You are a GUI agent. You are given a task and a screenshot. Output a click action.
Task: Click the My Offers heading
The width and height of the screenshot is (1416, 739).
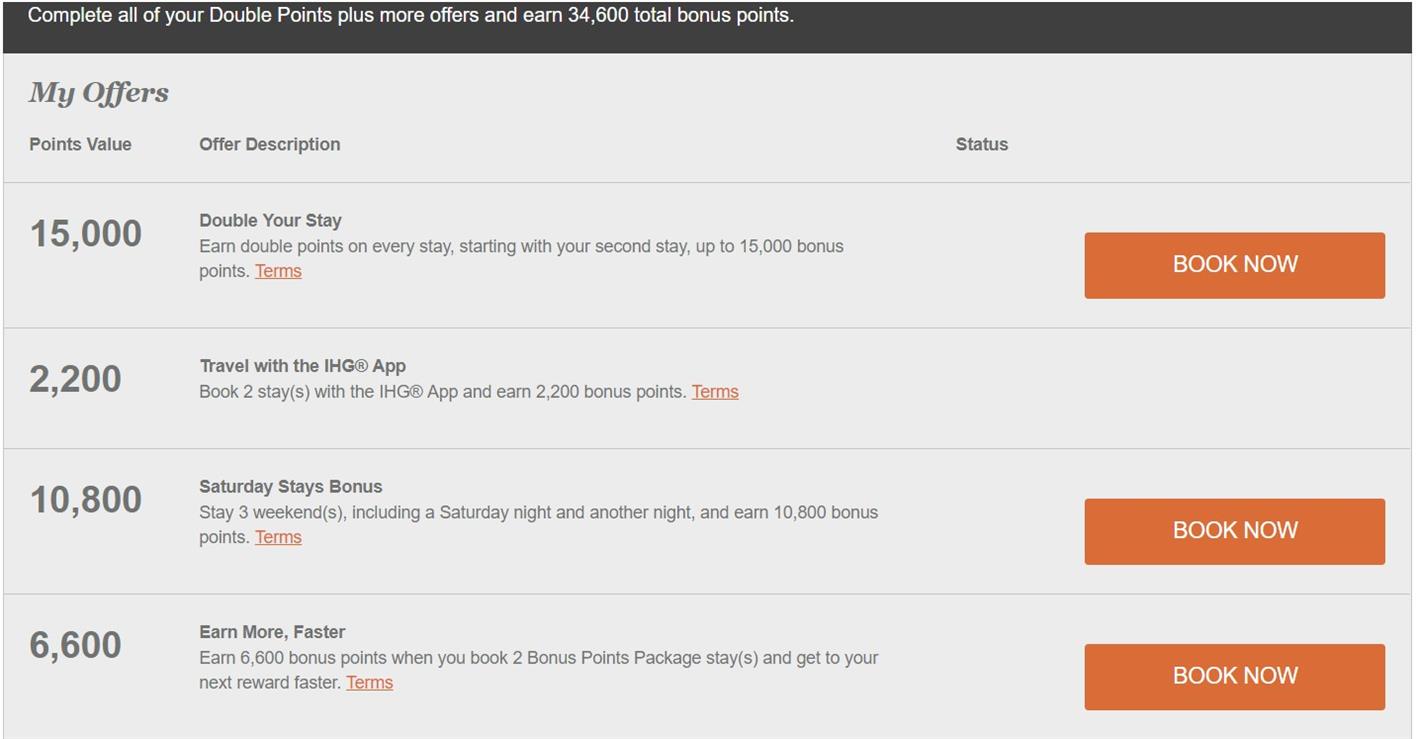tap(99, 93)
